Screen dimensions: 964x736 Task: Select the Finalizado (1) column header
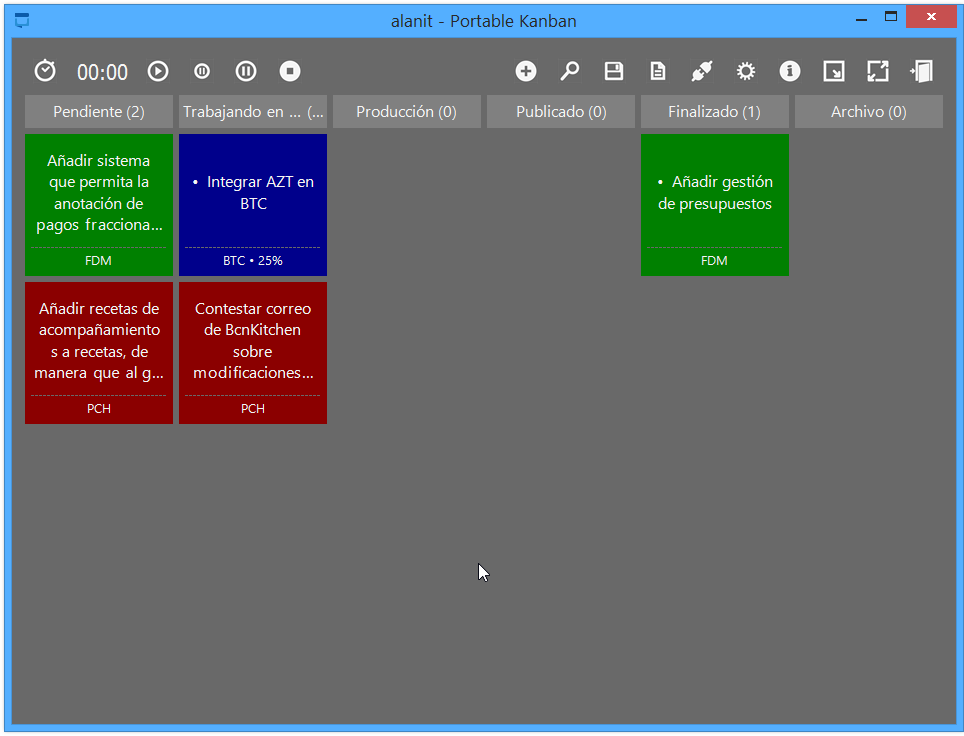coord(714,112)
